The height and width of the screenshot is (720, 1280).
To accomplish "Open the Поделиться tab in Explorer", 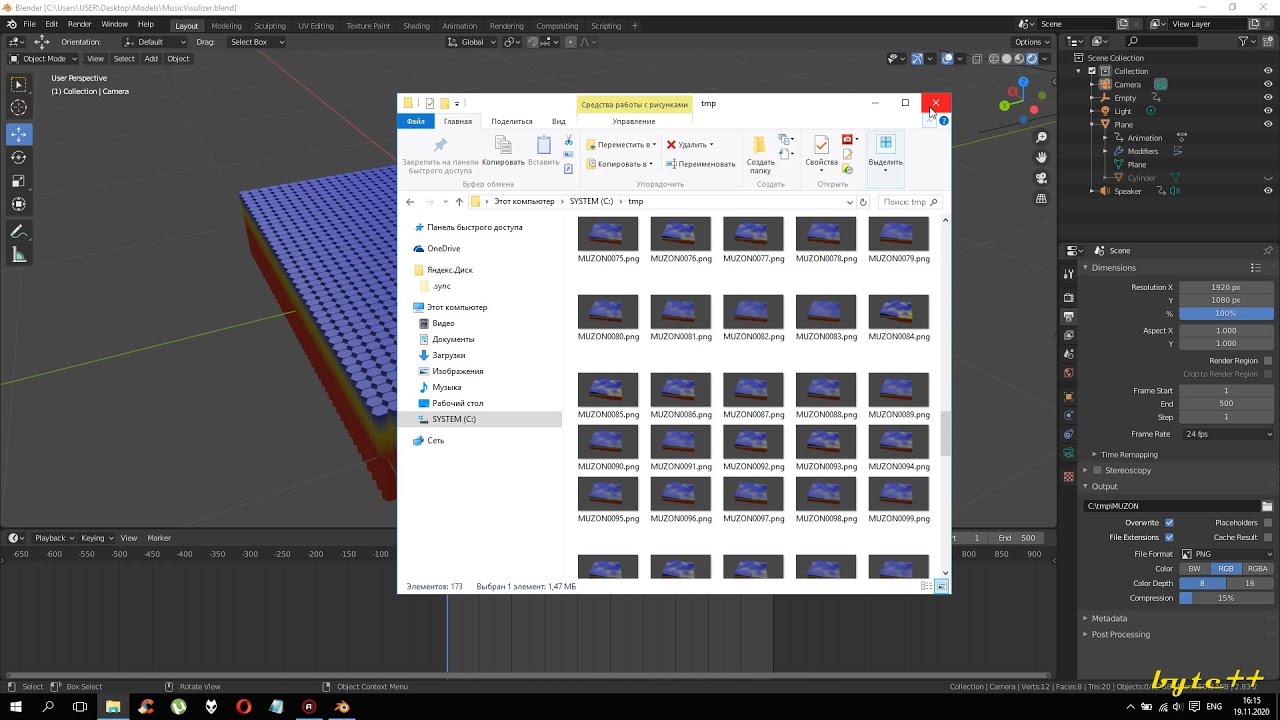I will pyautogui.click(x=512, y=121).
